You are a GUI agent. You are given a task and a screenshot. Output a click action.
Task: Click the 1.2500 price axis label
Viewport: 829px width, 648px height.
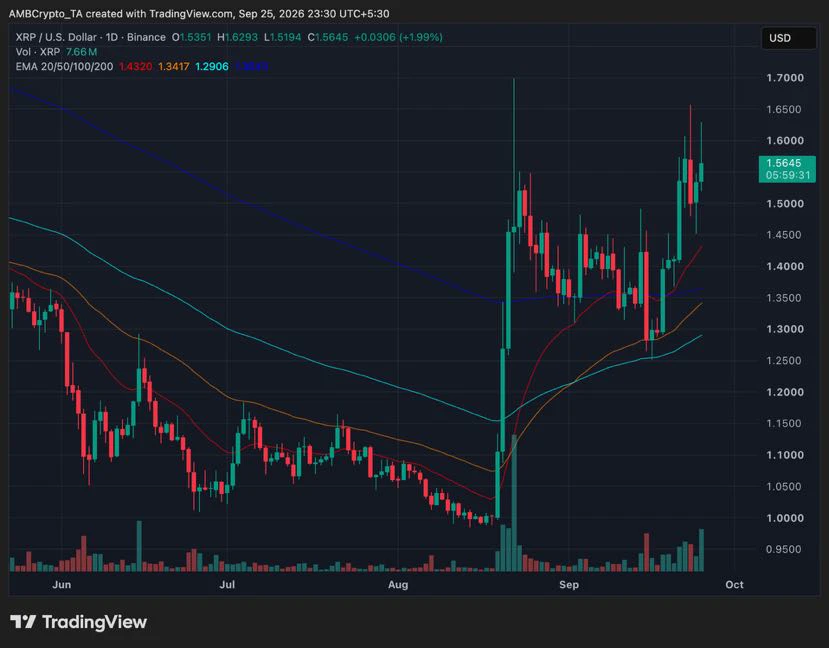pos(785,360)
